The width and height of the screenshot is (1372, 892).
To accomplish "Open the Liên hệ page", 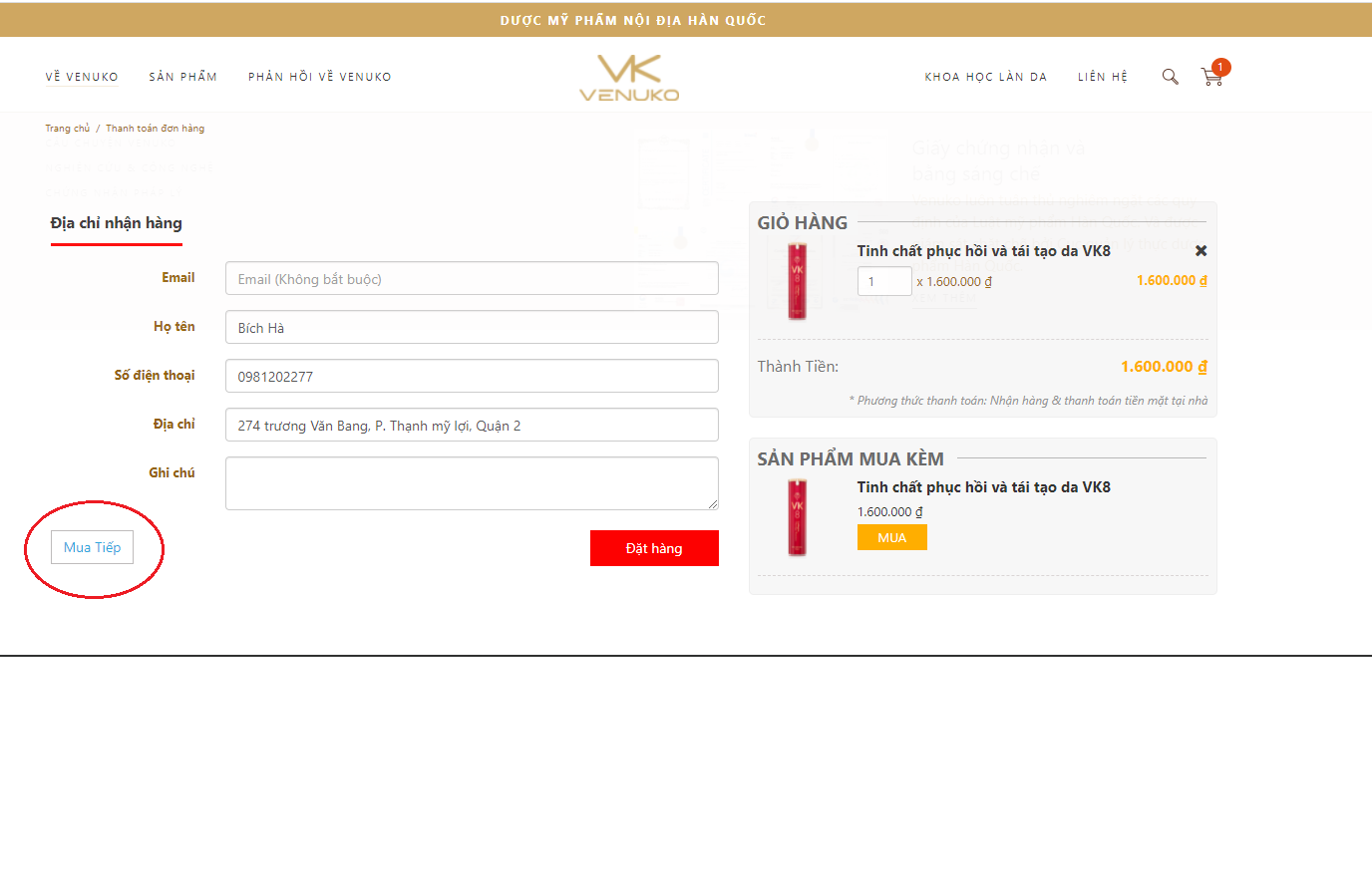I will click(1103, 77).
